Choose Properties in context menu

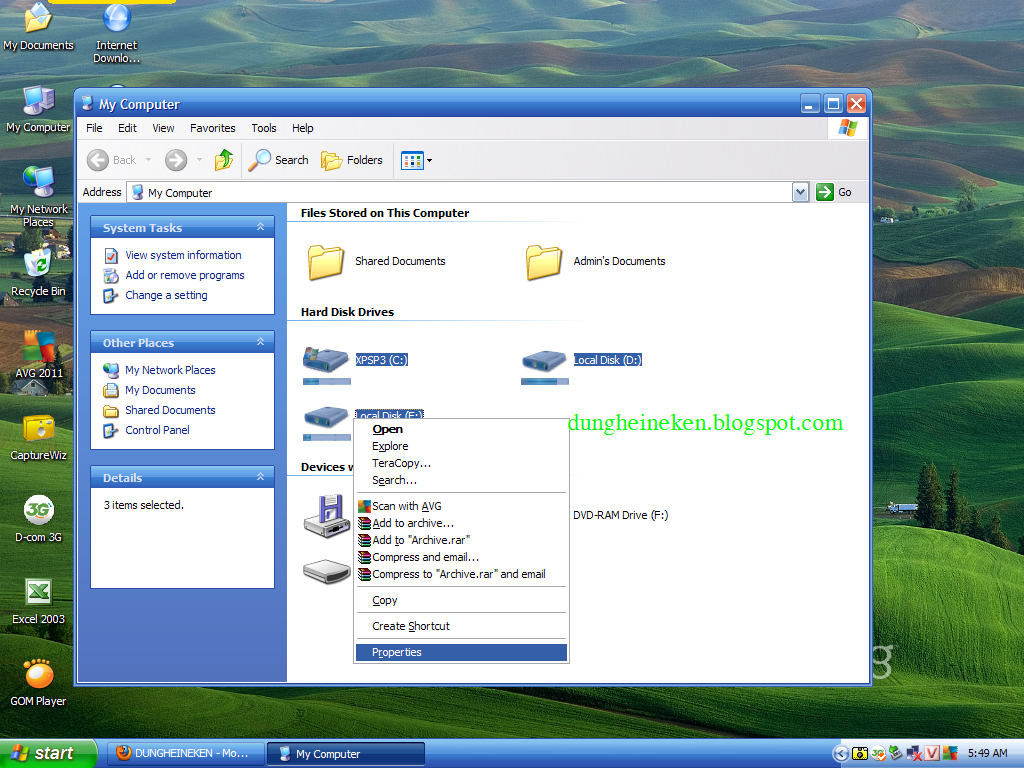click(x=460, y=652)
